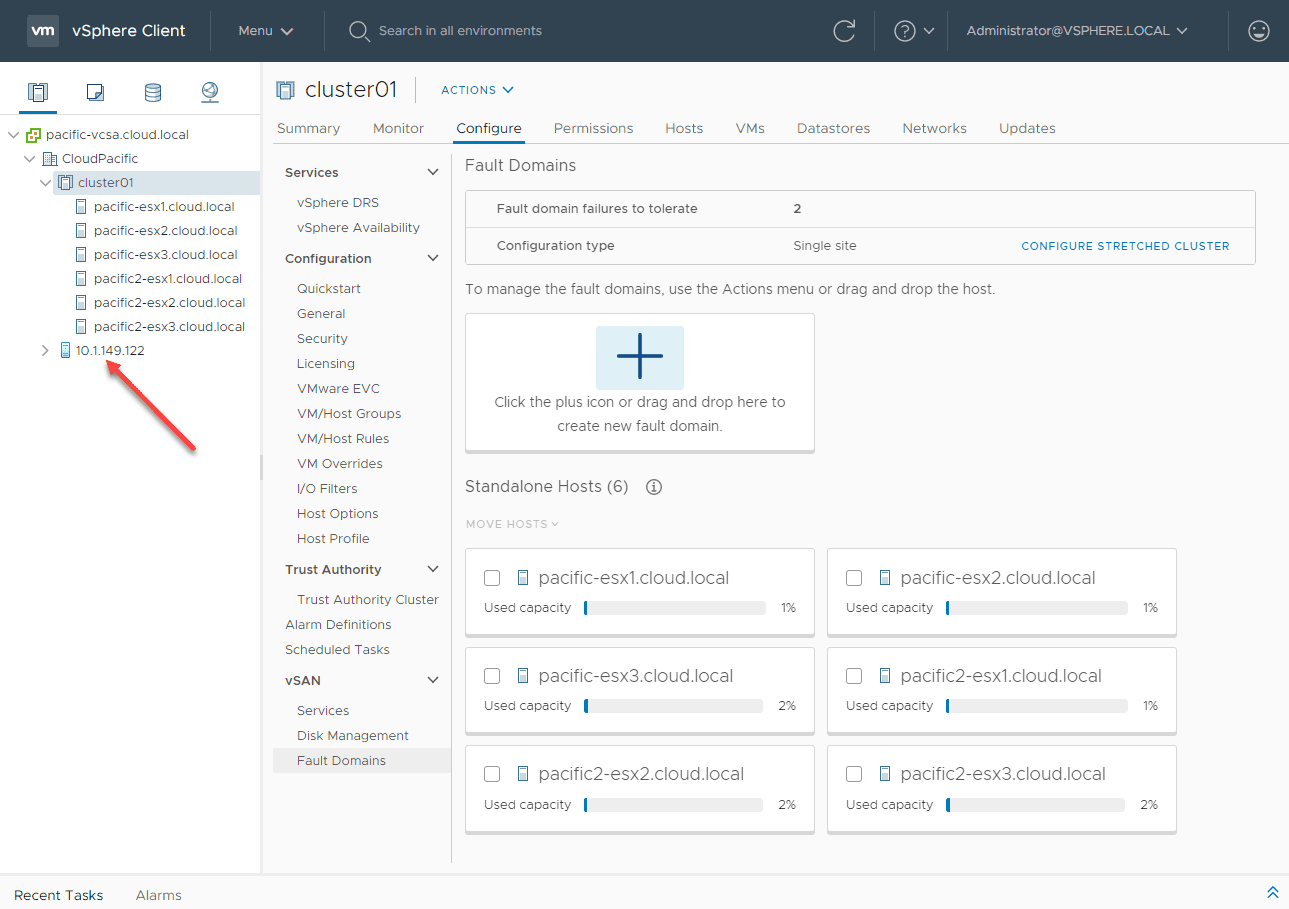
Task: Collapse the vSAN section in Configure sidebar
Action: pos(433,681)
